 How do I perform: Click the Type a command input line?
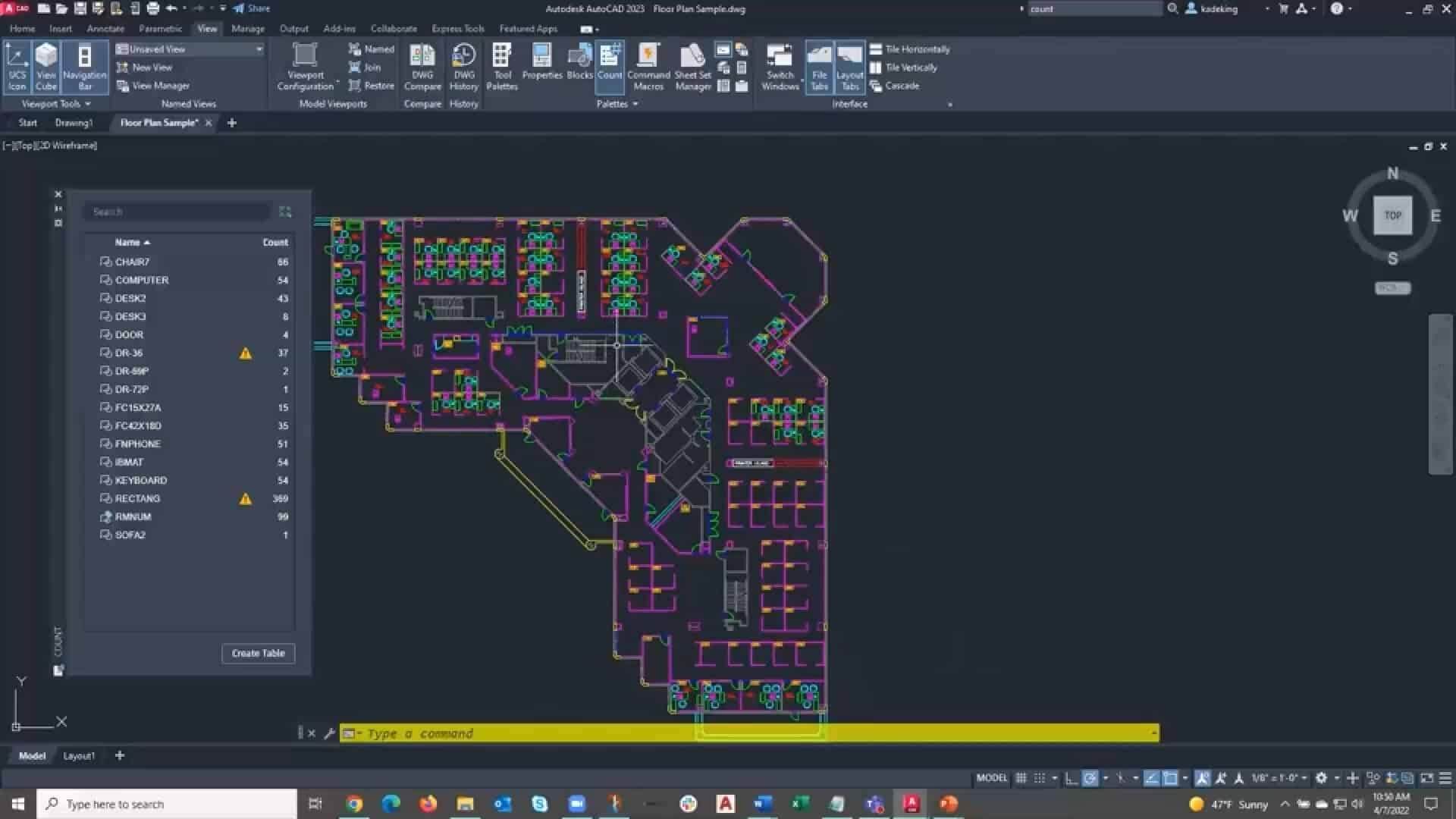click(749, 733)
